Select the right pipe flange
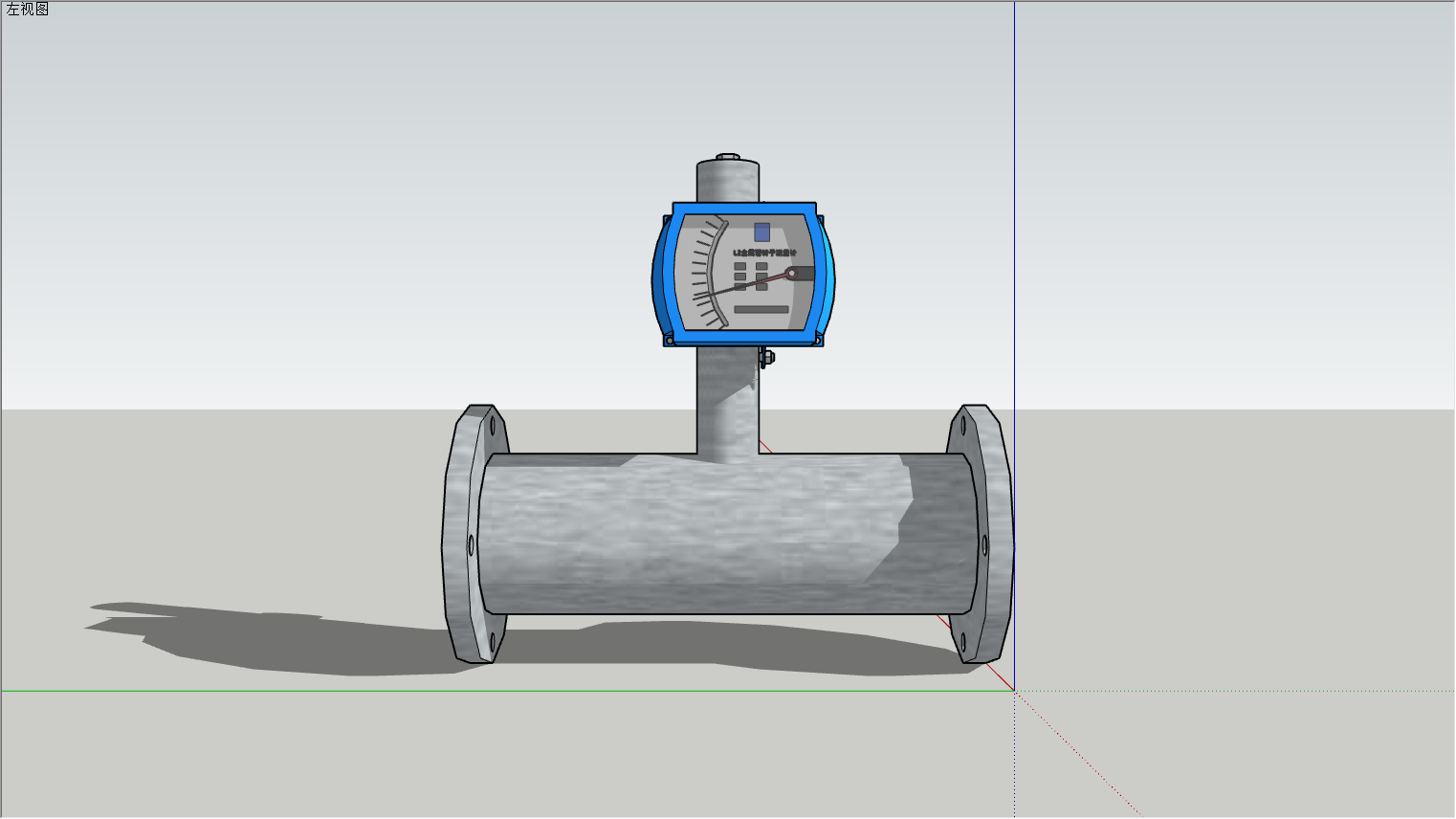Screen dimensions: 1456x819 click(981, 534)
